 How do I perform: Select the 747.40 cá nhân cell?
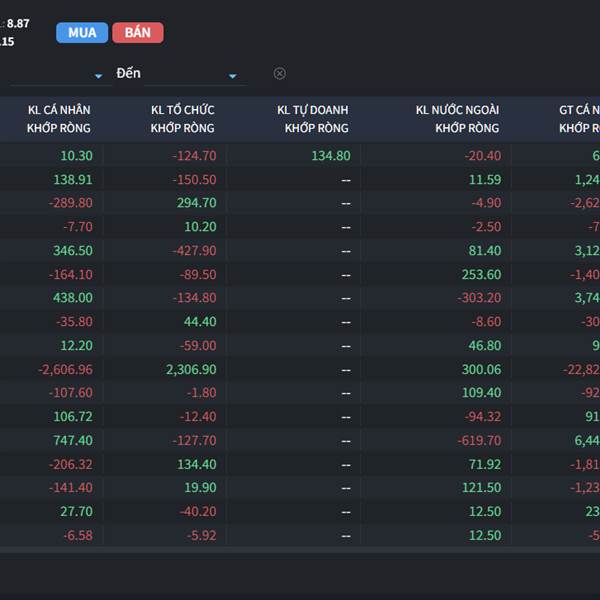point(72,440)
